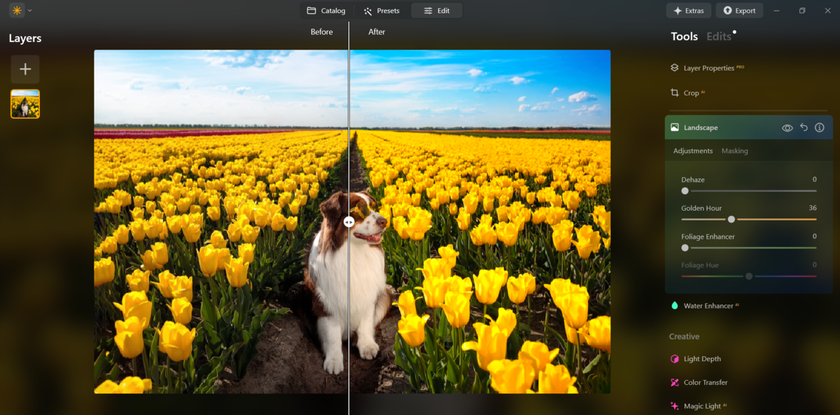Click the Golden Hour slider handle
This screenshot has width=840, height=415.
tap(731, 219)
